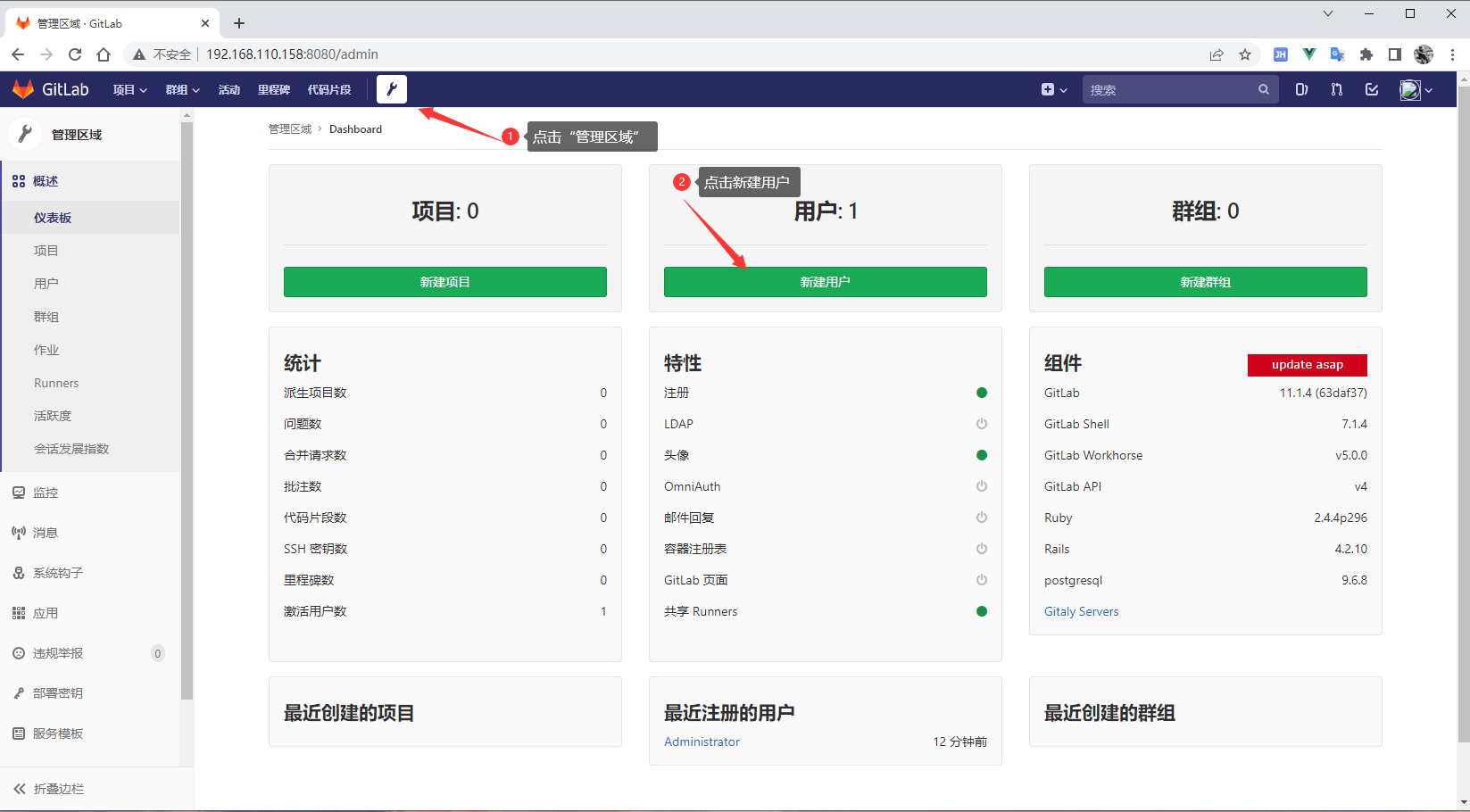The width and height of the screenshot is (1470, 812).
Task: Click the 项目: 0 heading
Action: tap(445, 211)
